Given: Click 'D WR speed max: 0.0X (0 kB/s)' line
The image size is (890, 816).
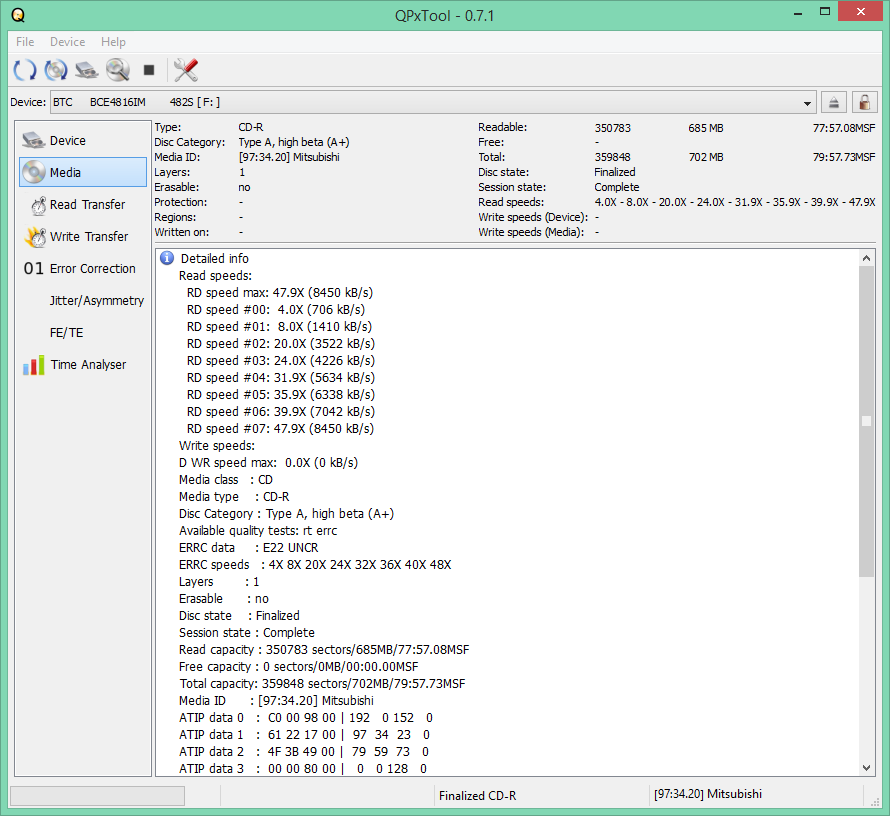Looking at the screenshot, I should (268, 463).
